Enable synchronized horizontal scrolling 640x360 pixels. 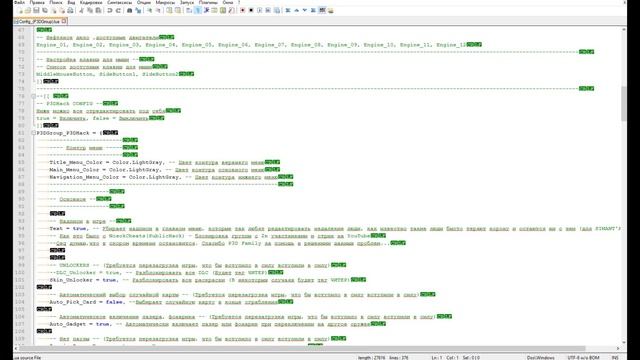178,10
